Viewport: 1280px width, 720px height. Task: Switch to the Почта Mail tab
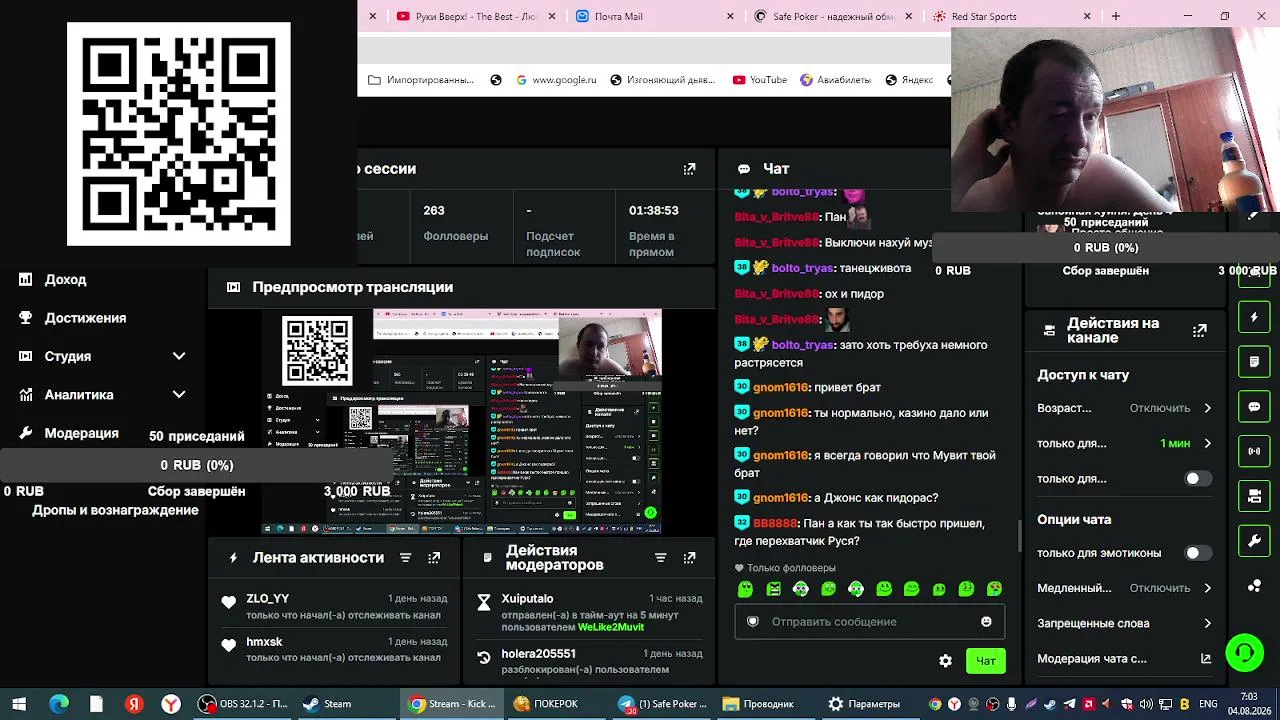click(x=648, y=16)
